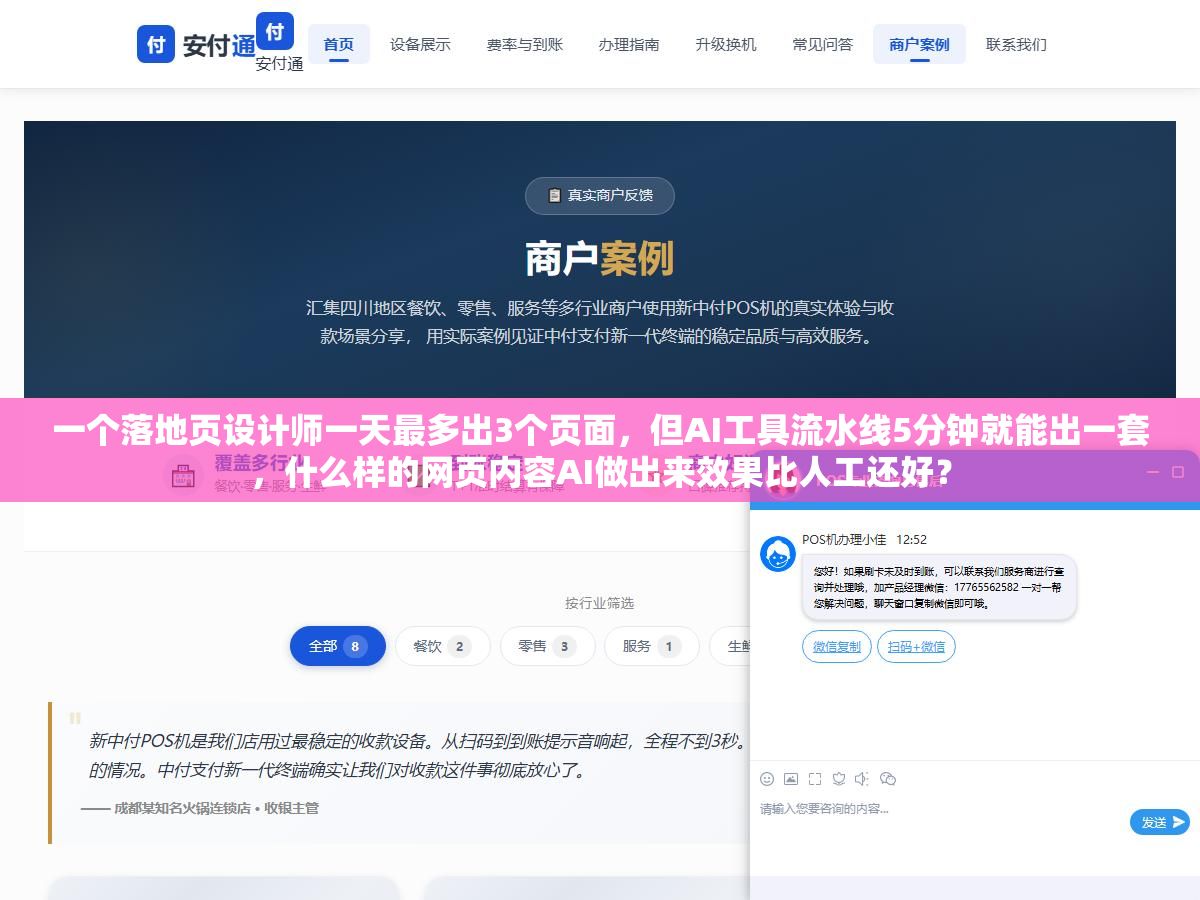Viewport: 1200px width, 900px height.
Task: Click the chat message bubble with WeChat number
Action: [939, 587]
